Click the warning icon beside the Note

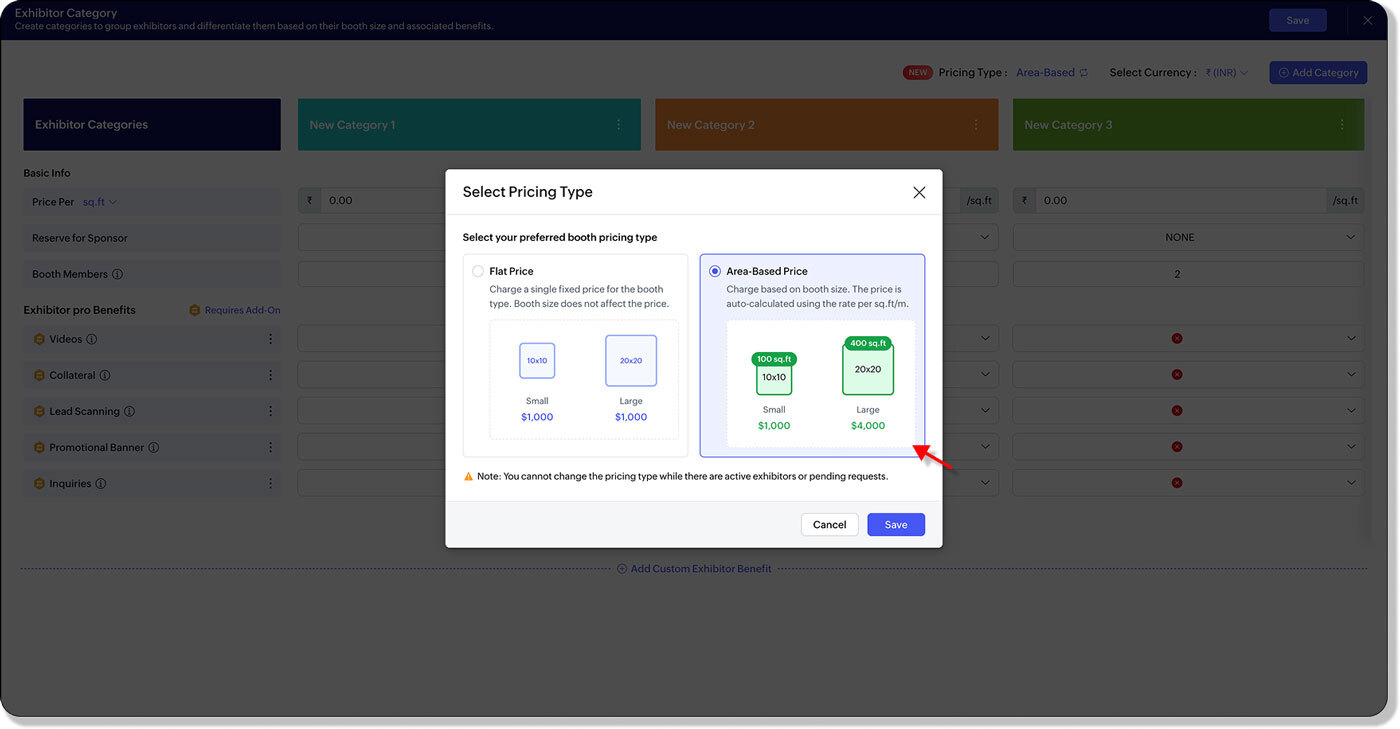click(468, 477)
